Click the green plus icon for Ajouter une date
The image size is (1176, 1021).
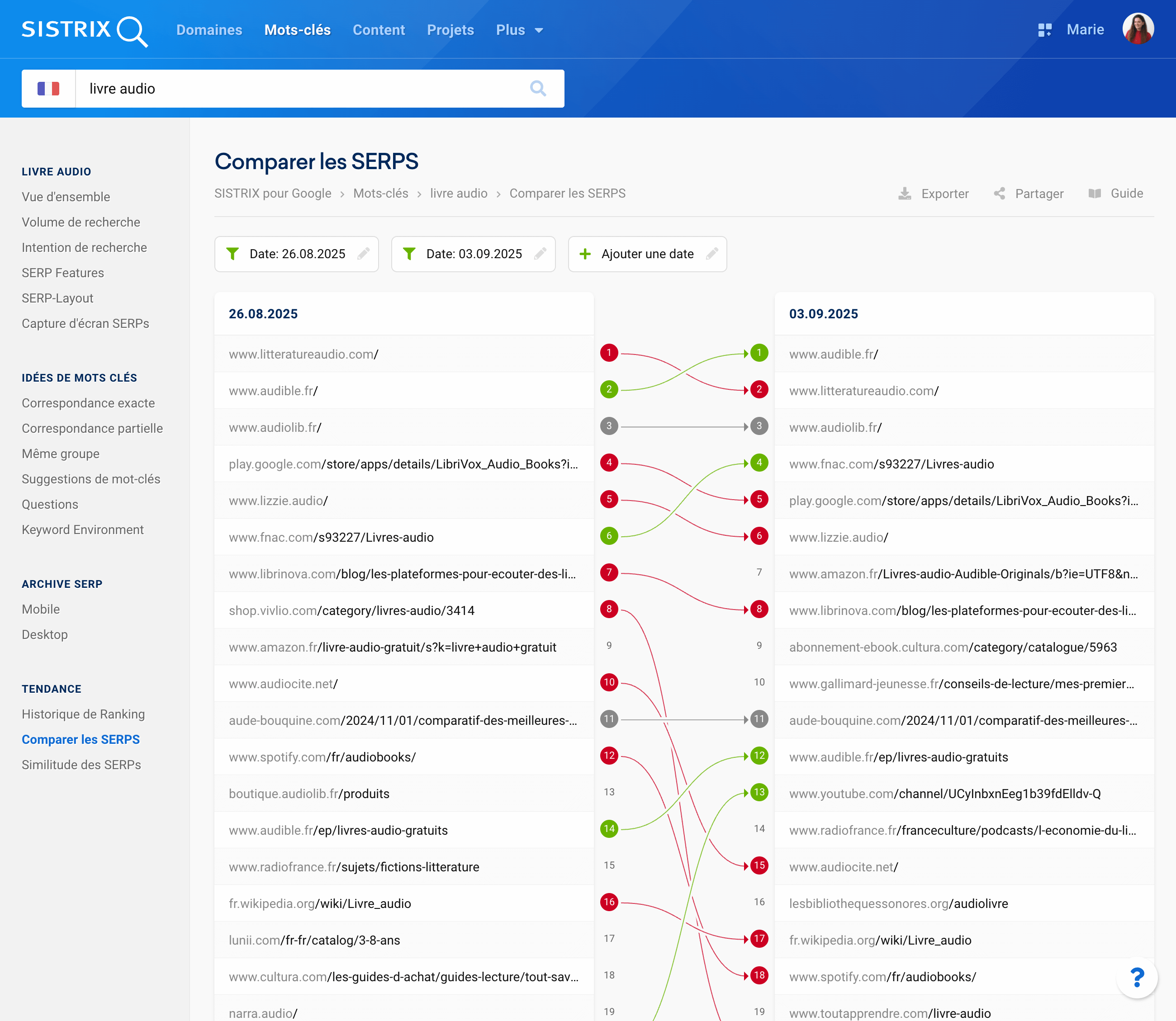[585, 254]
